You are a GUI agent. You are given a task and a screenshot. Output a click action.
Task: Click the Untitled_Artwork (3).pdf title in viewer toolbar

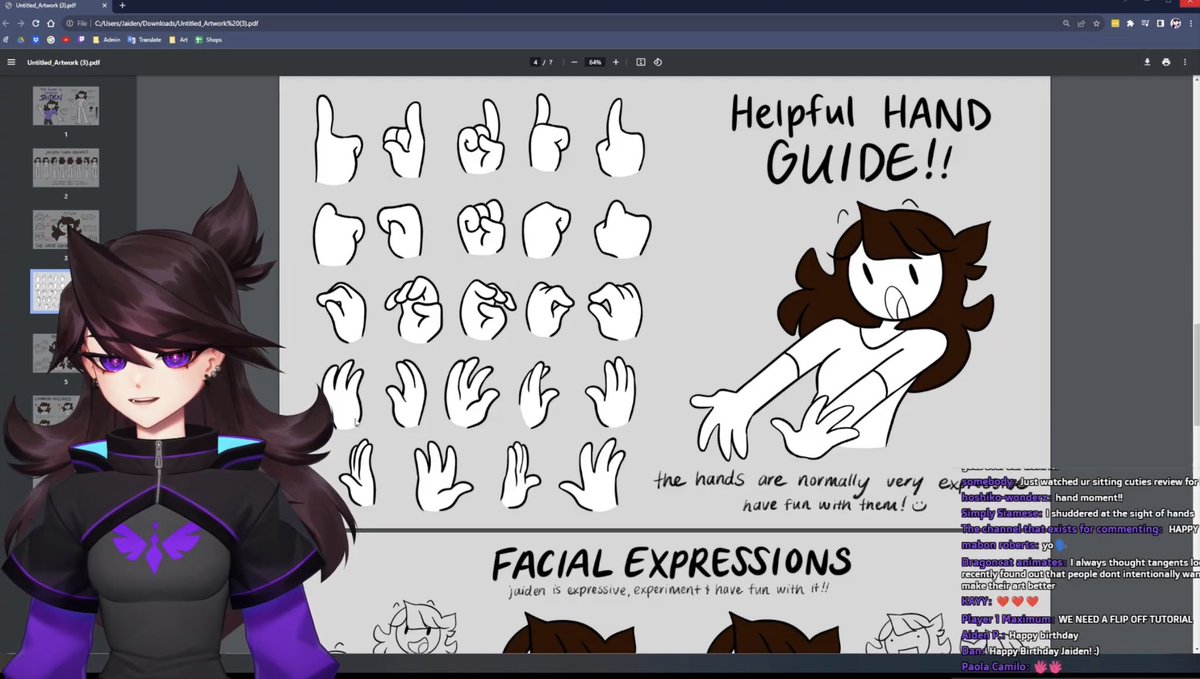click(x=63, y=62)
